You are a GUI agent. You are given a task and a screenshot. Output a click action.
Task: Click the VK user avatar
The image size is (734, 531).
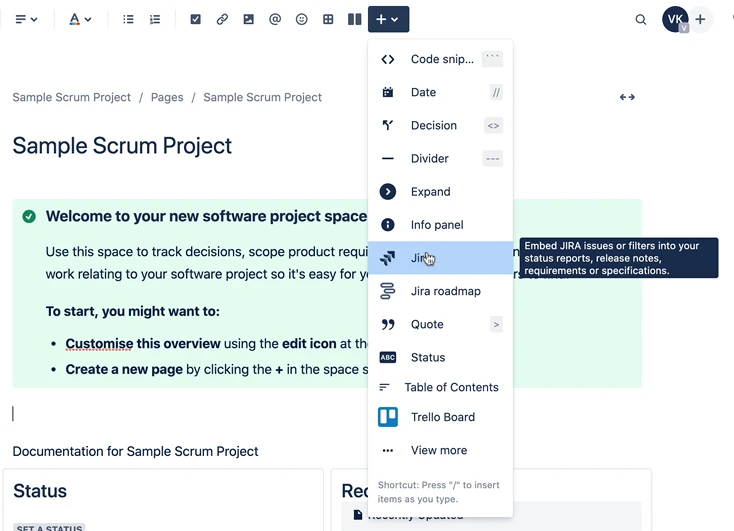(675, 19)
